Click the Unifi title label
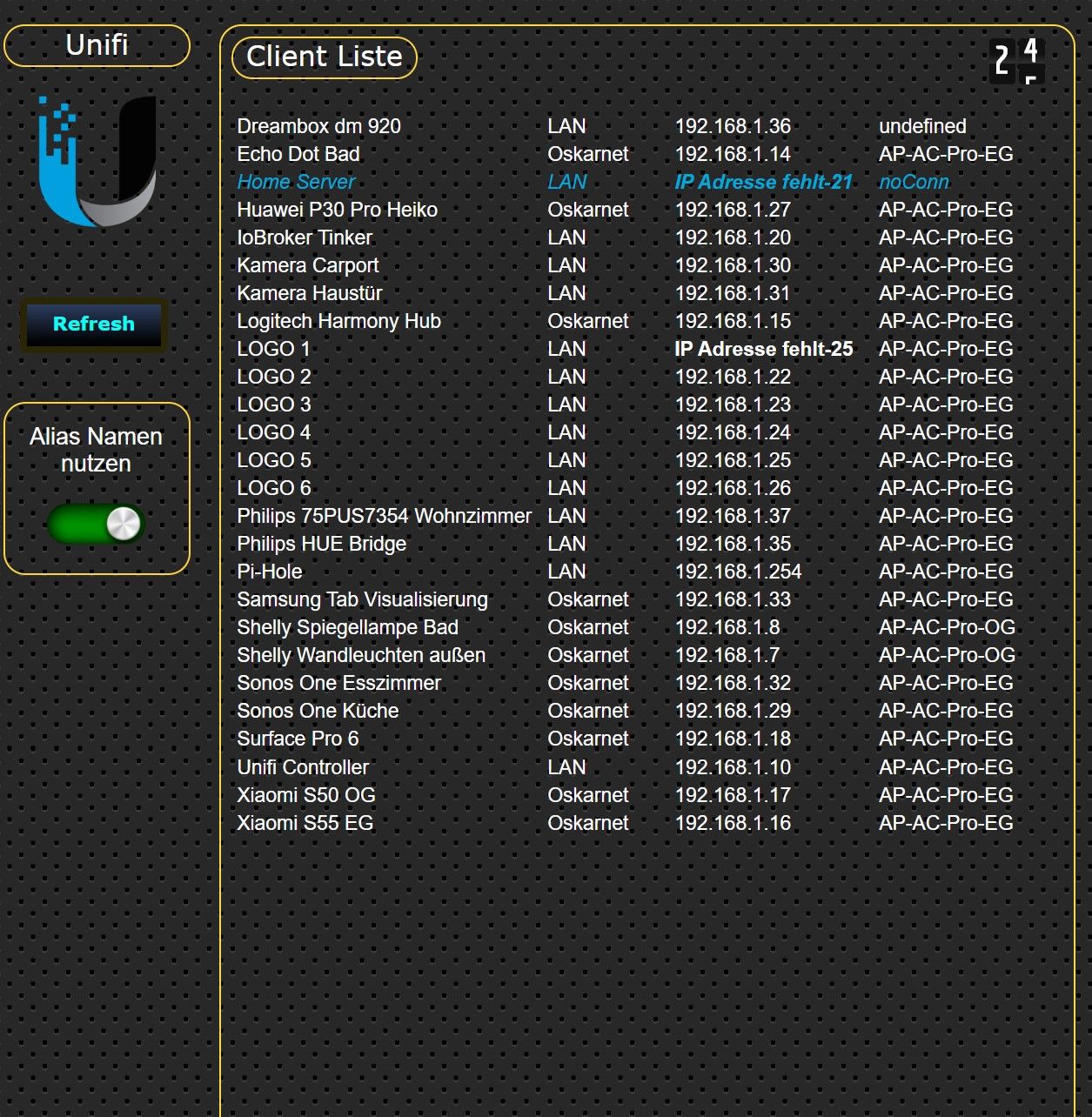The height and width of the screenshot is (1117, 1092). pyautogui.click(x=97, y=45)
